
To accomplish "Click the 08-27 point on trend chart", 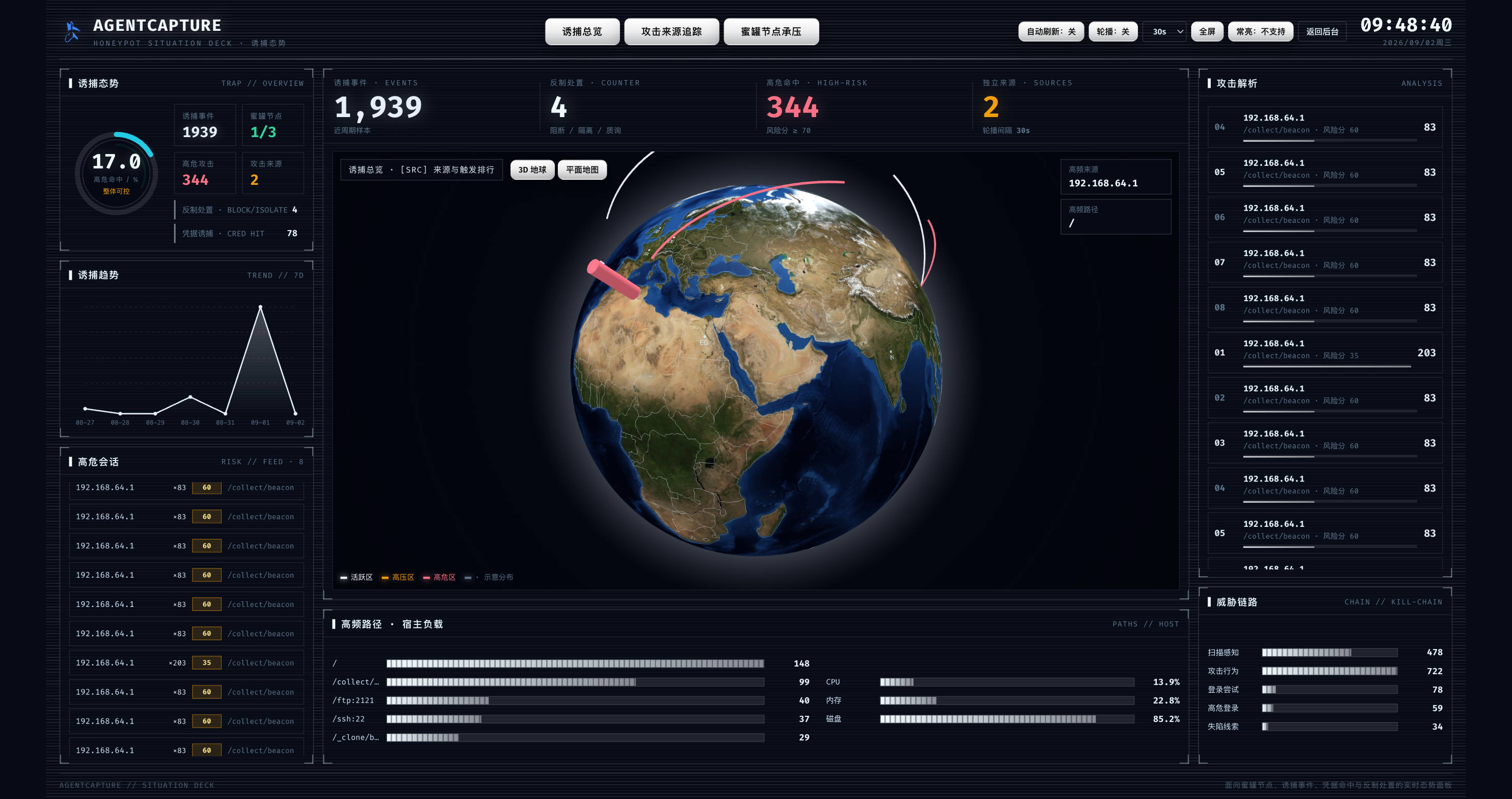I will (x=85, y=409).
